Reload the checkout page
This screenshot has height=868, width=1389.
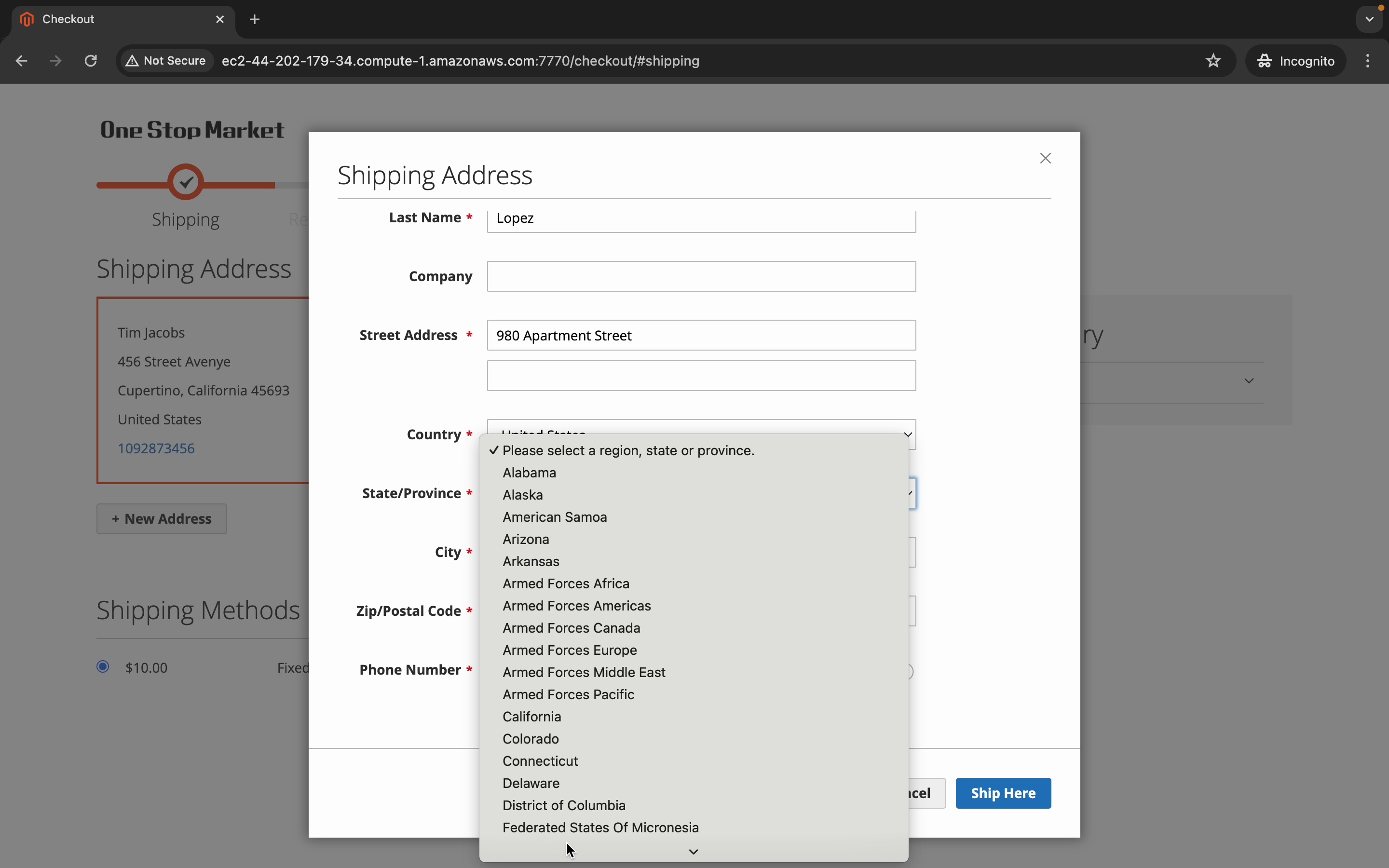click(x=91, y=61)
